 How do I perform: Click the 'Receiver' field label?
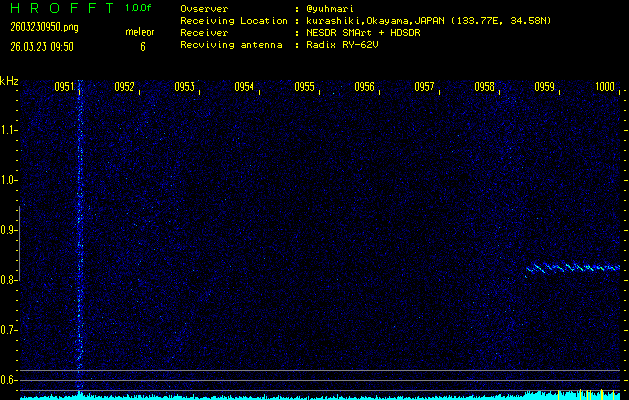[x=204, y=33]
